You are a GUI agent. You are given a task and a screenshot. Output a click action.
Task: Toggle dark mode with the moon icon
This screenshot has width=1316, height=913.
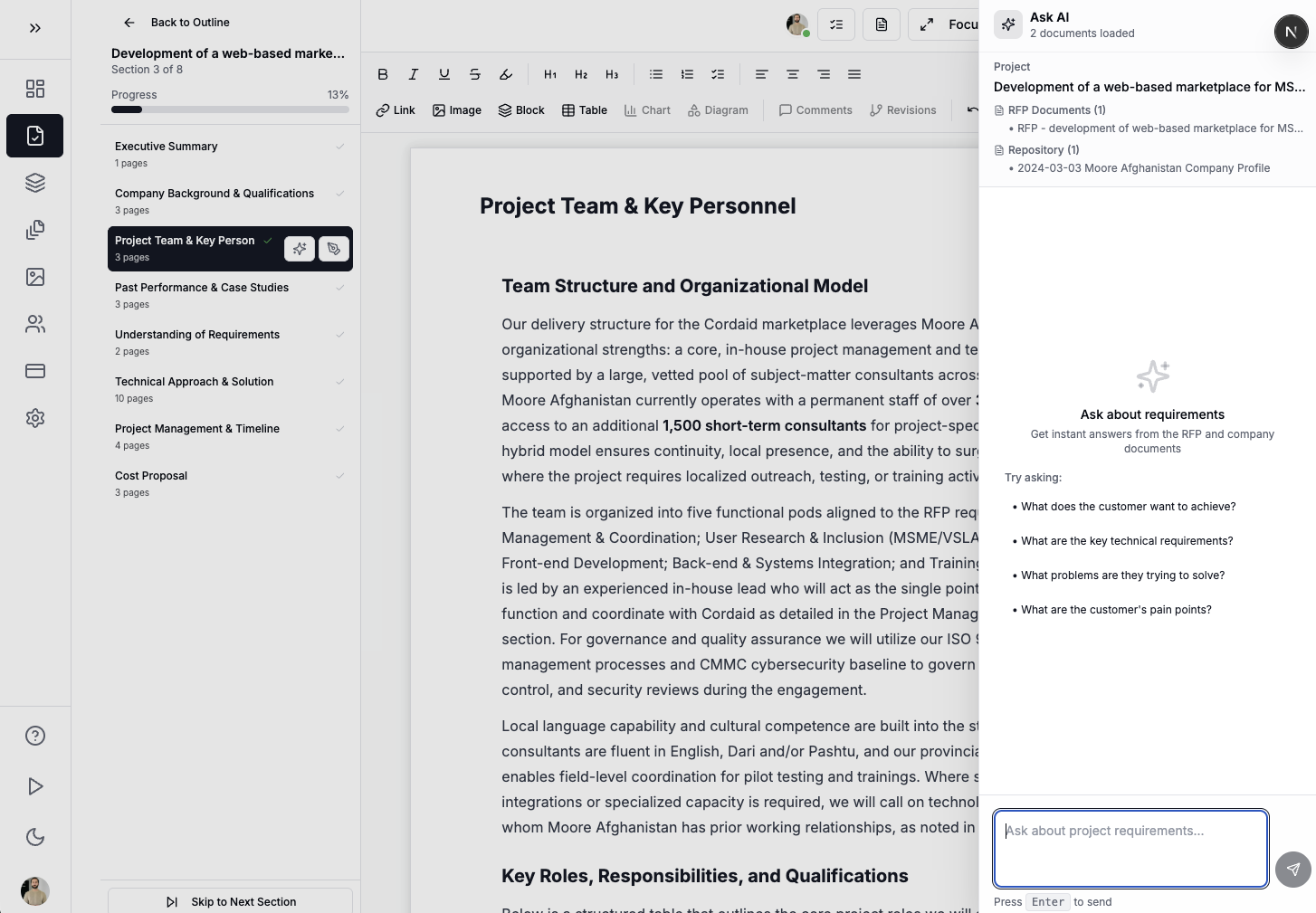pos(35,837)
